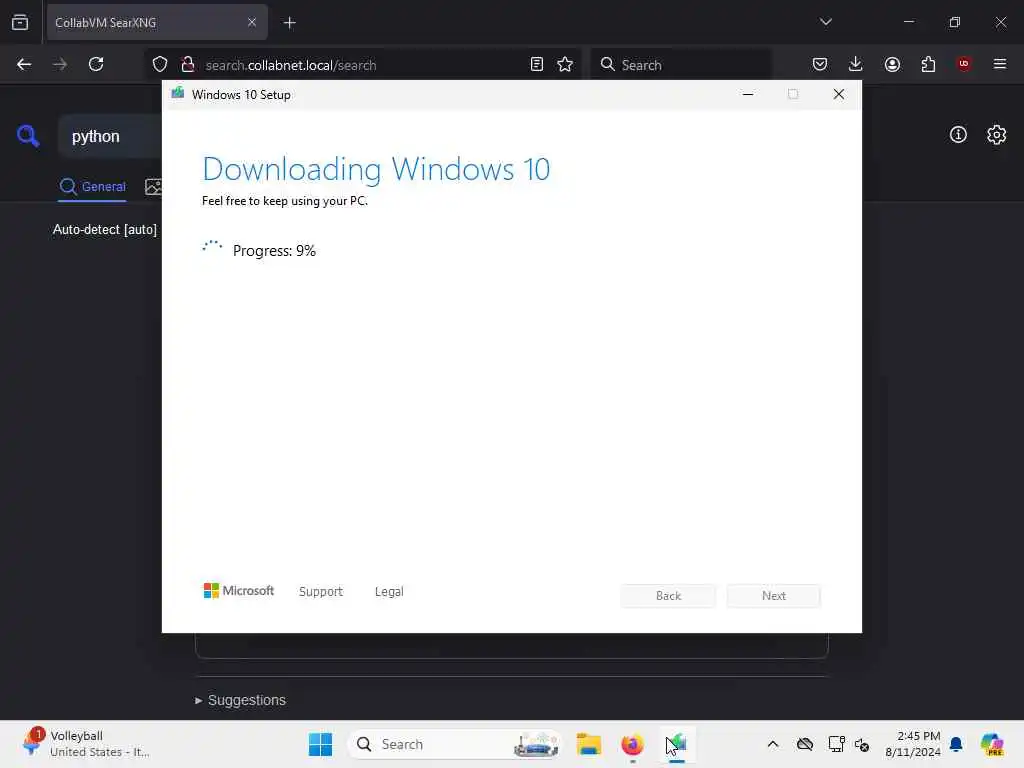
Task: Click the Windows Setup taskbar icon
Action: pos(677,744)
